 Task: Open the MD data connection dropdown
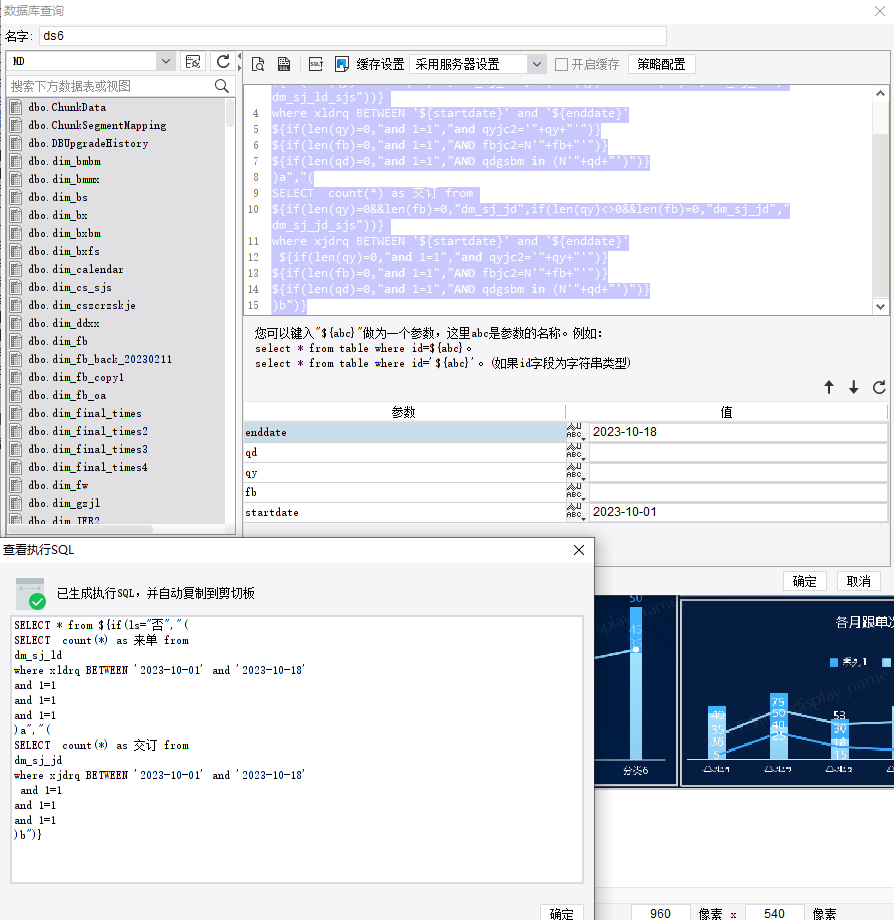tap(165, 61)
